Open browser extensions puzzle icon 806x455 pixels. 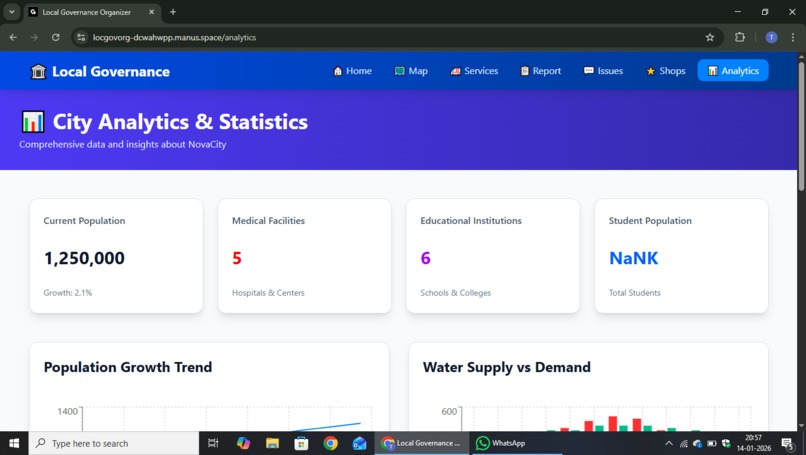[x=740, y=38]
